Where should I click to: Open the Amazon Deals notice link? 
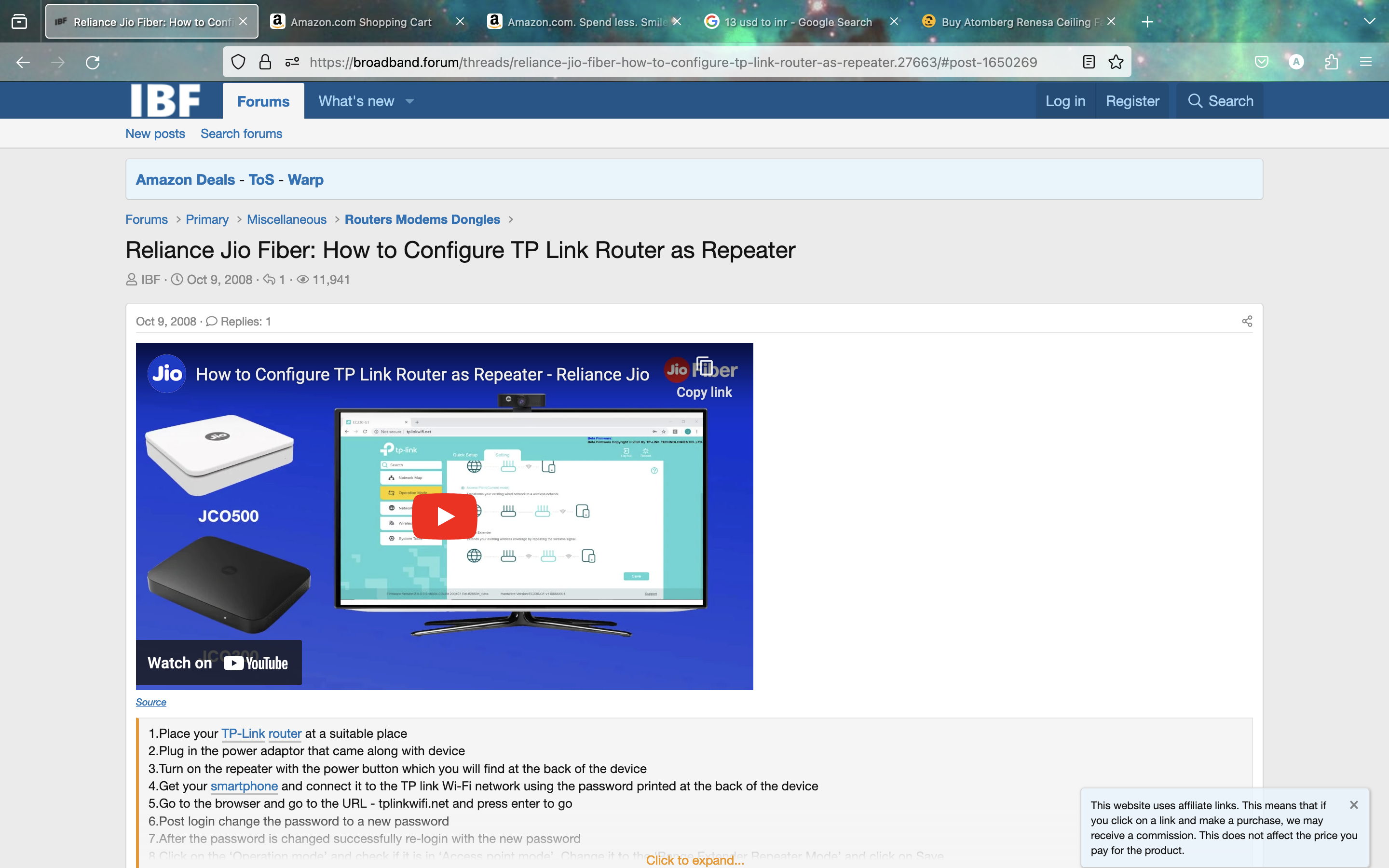click(x=185, y=180)
